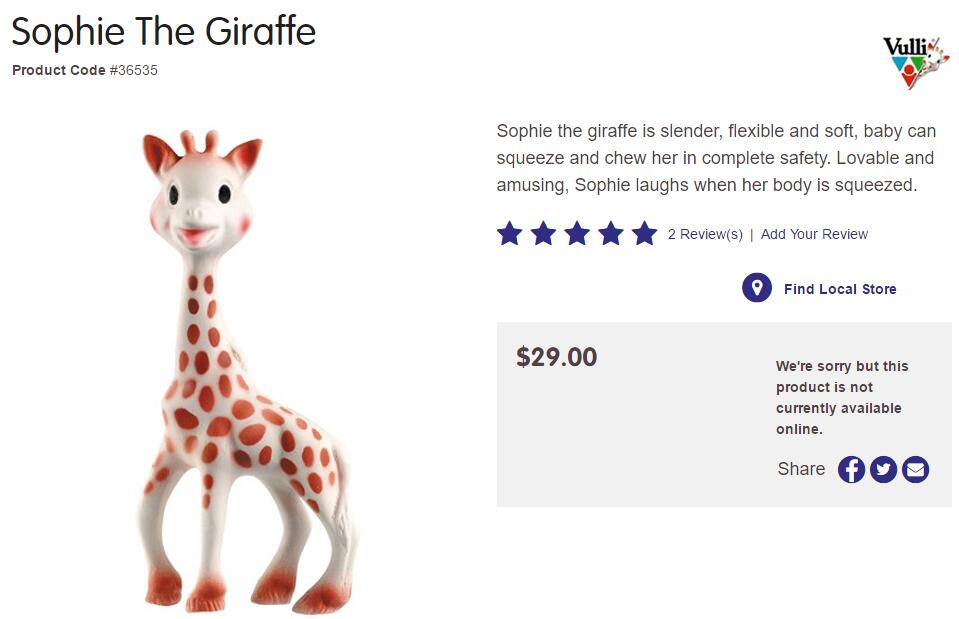Viewport: 959px width, 619px height.
Task: Click the third rating star
Action: tap(577, 234)
